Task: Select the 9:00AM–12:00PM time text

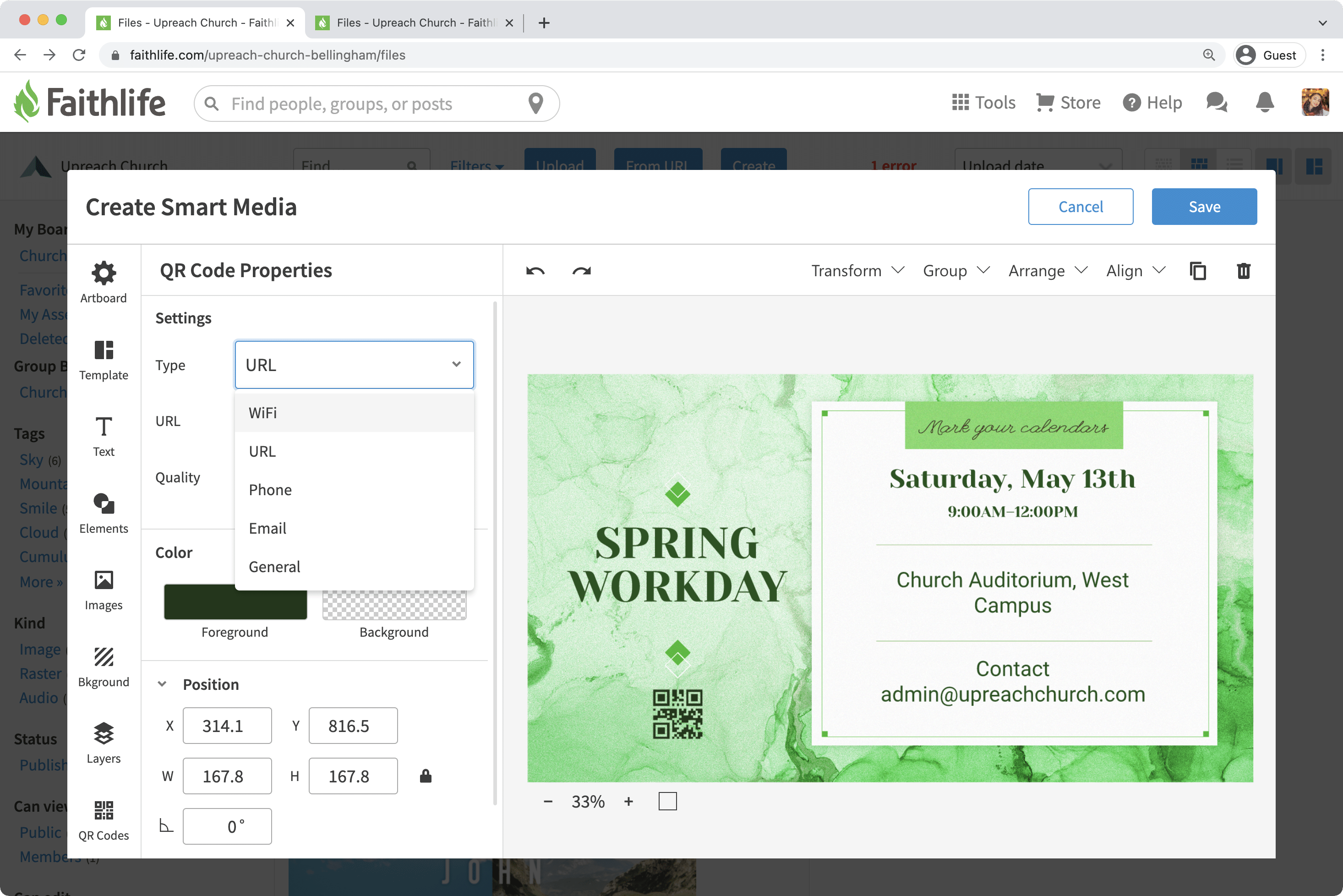Action: click(x=1012, y=511)
